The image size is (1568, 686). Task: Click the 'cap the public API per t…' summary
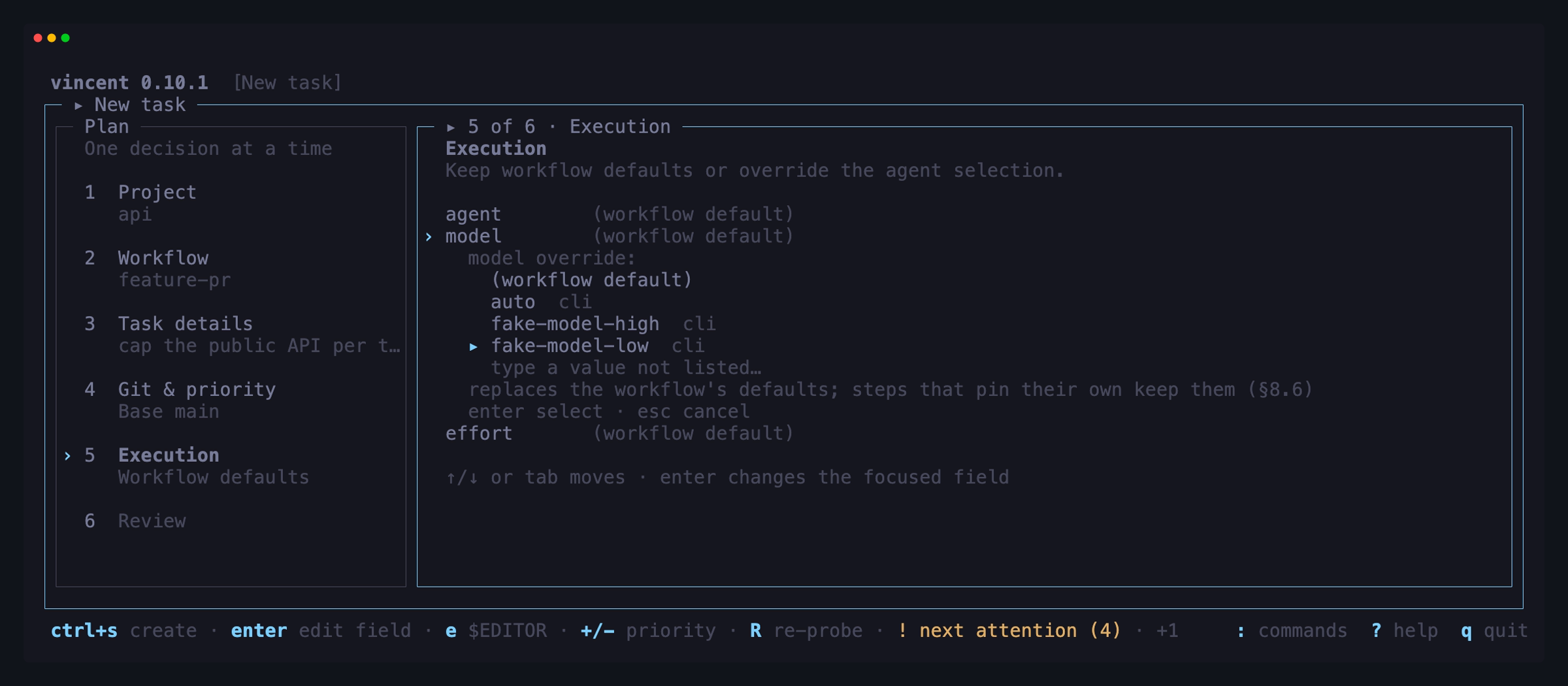[x=259, y=346]
